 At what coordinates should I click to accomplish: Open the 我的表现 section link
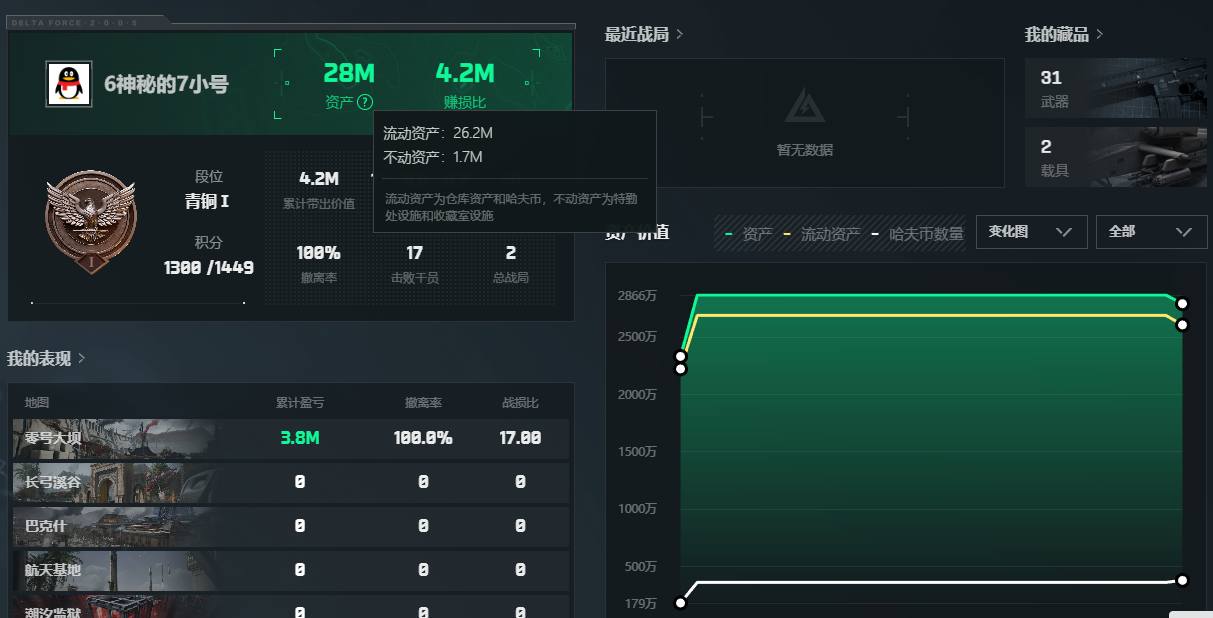click(46, 358)
